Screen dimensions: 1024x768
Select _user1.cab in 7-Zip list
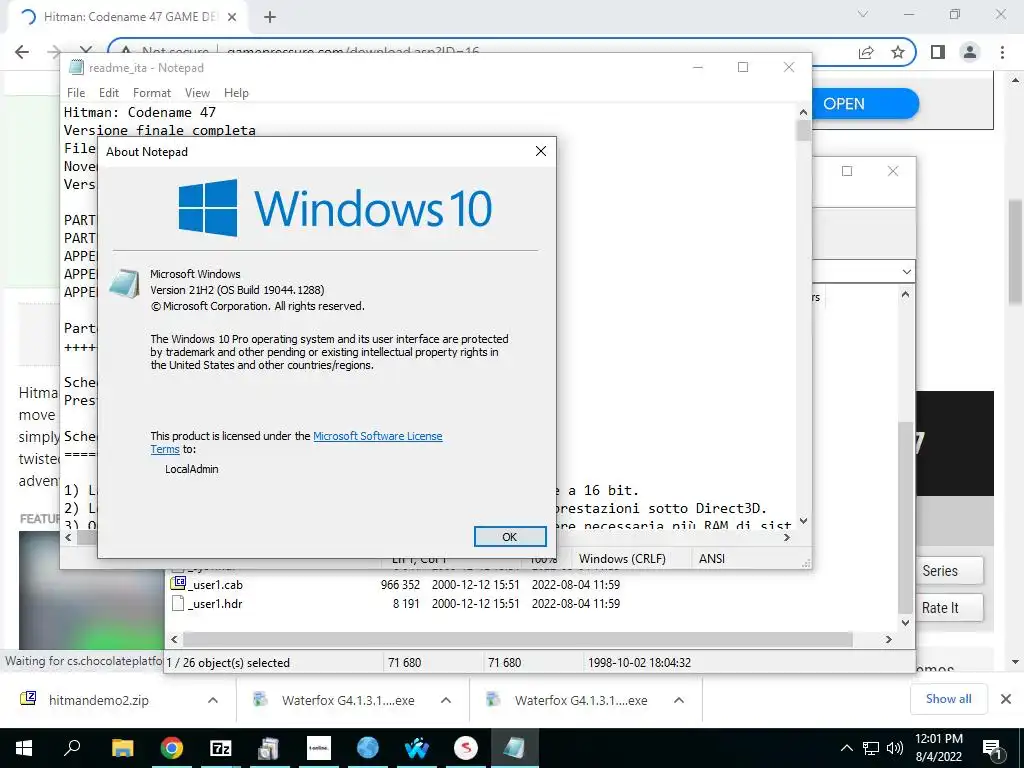216,584
